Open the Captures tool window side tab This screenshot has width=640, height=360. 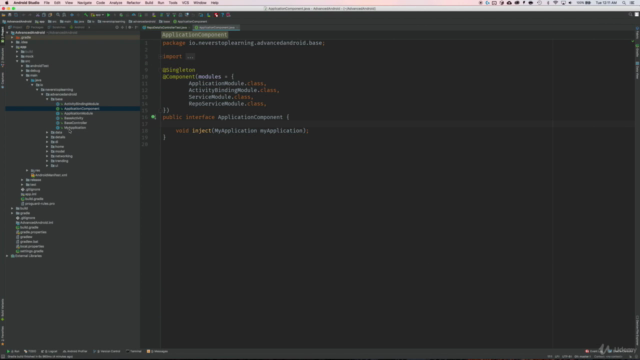point(2,80)
